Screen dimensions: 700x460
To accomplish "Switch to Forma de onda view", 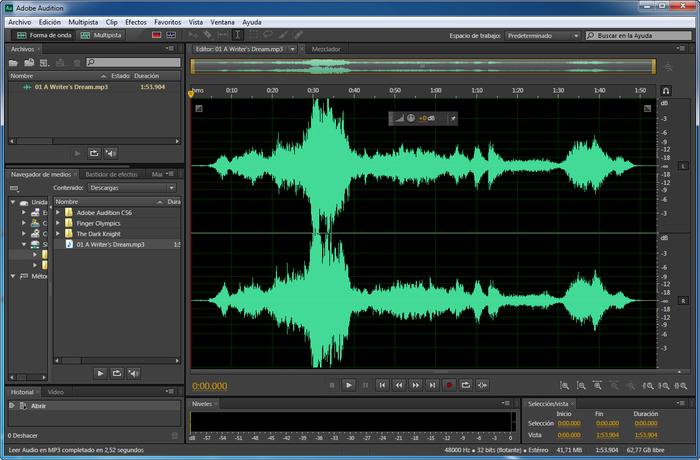I will click(x=44, y=35).
